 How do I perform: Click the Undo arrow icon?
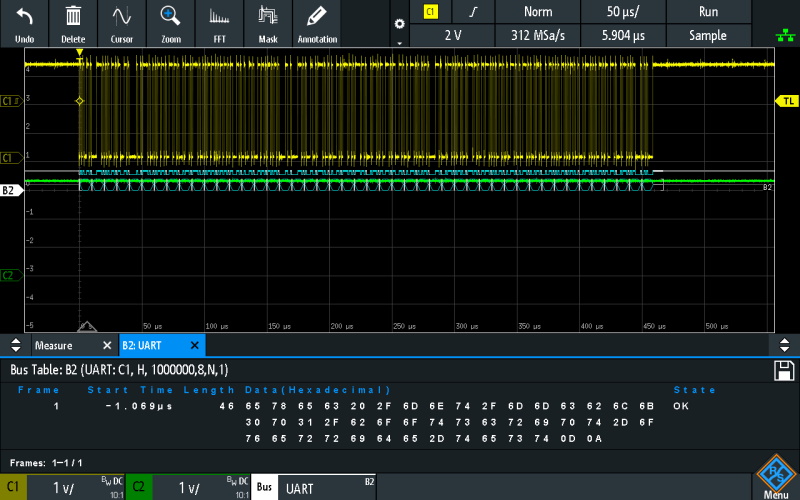coord(24,17)
